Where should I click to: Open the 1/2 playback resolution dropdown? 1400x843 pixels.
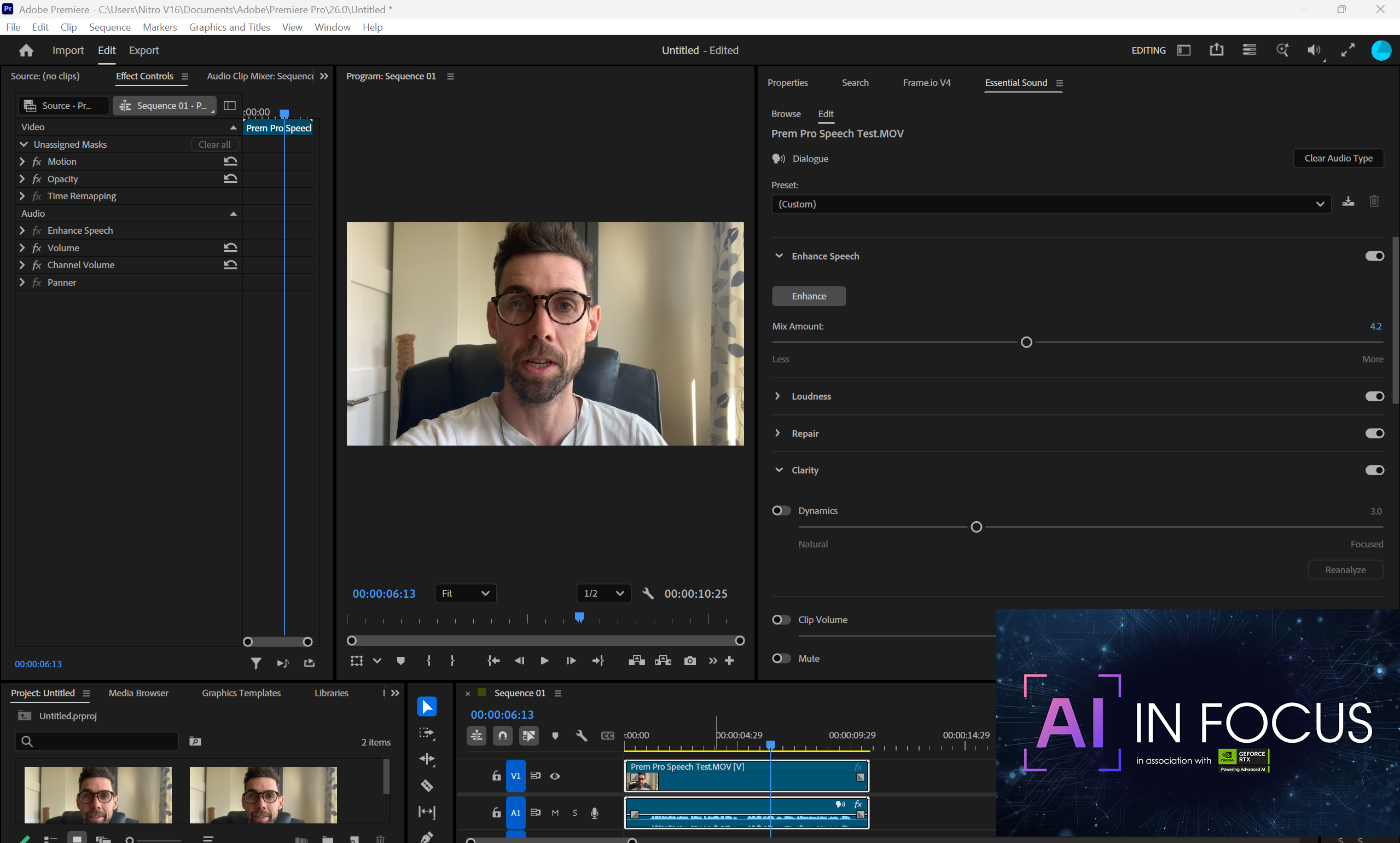tap(603, 593)
